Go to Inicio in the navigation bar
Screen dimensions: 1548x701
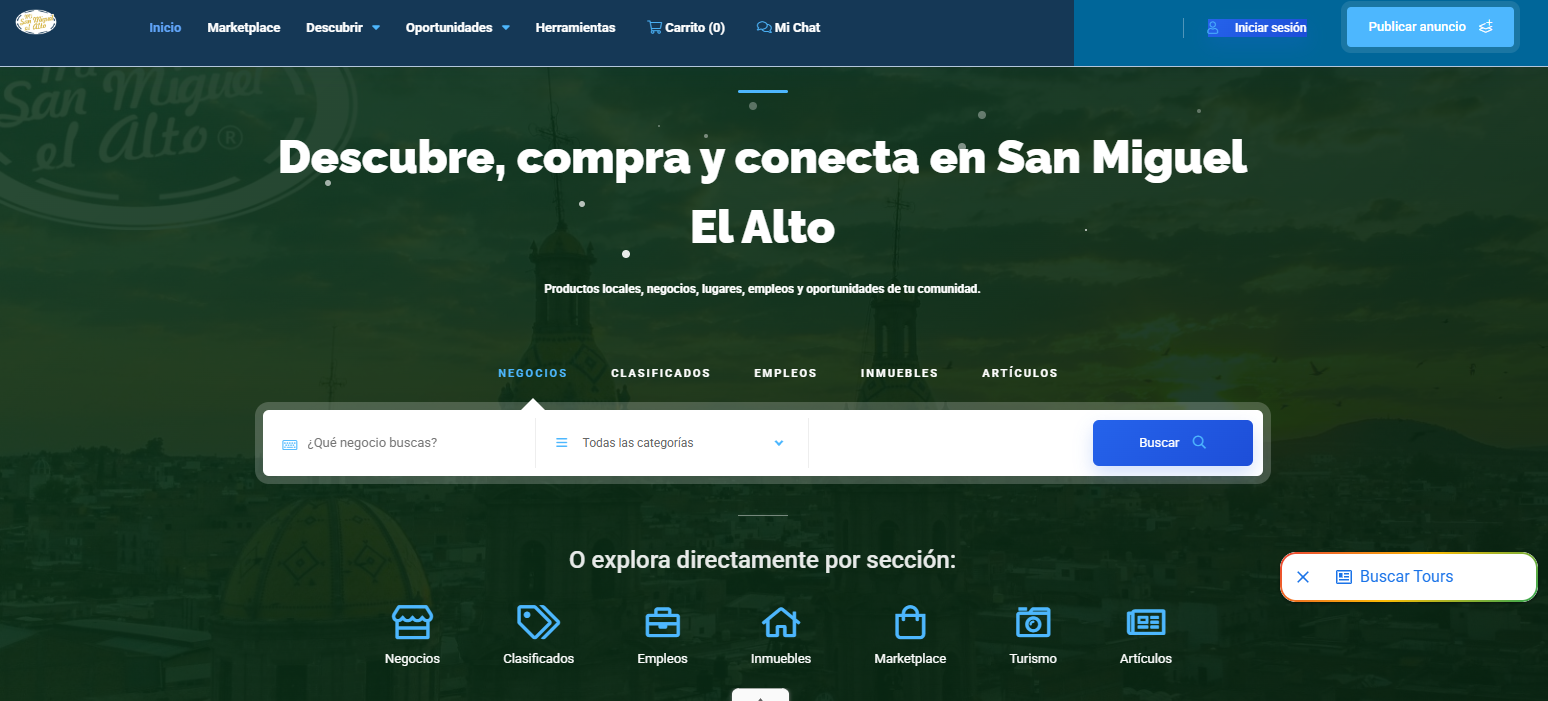(165, 28)
